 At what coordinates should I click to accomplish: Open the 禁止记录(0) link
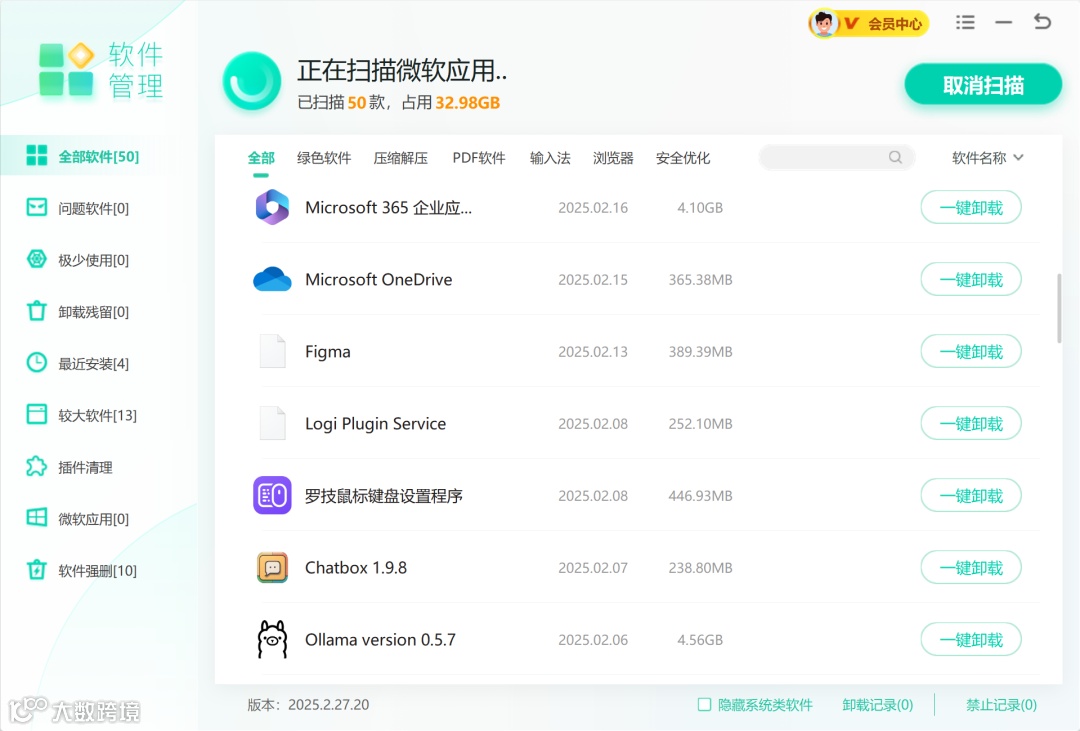click(1001, 705)
